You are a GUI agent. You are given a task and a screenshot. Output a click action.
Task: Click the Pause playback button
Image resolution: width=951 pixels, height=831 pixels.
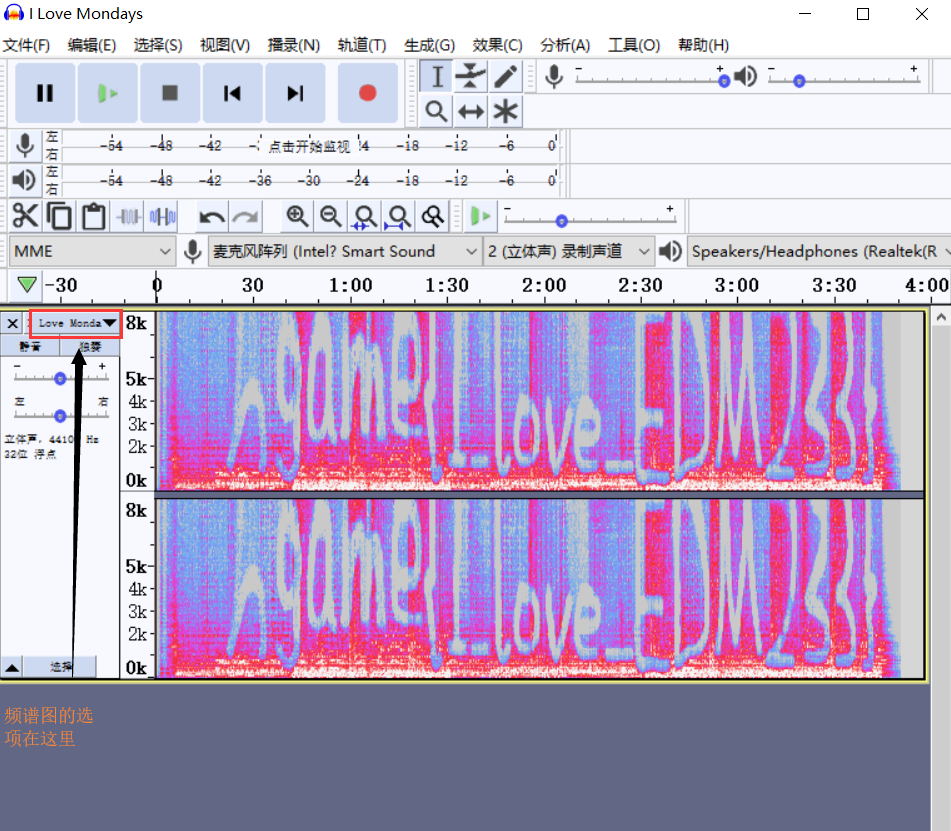coord(45,93)
